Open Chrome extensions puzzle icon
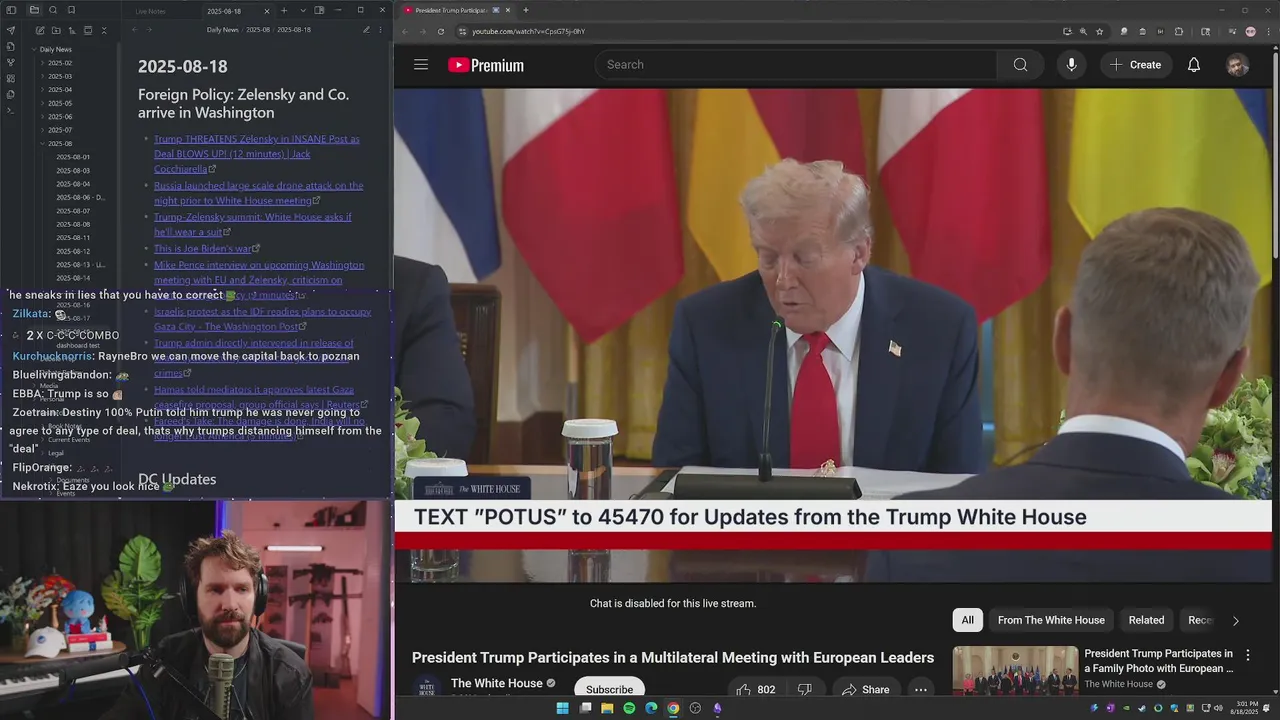The height and width of the screenshot is (720, 1280). (x=1179, y=31)
